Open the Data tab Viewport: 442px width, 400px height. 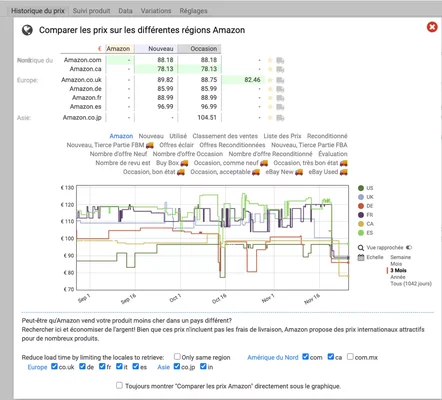pos(125,11)
